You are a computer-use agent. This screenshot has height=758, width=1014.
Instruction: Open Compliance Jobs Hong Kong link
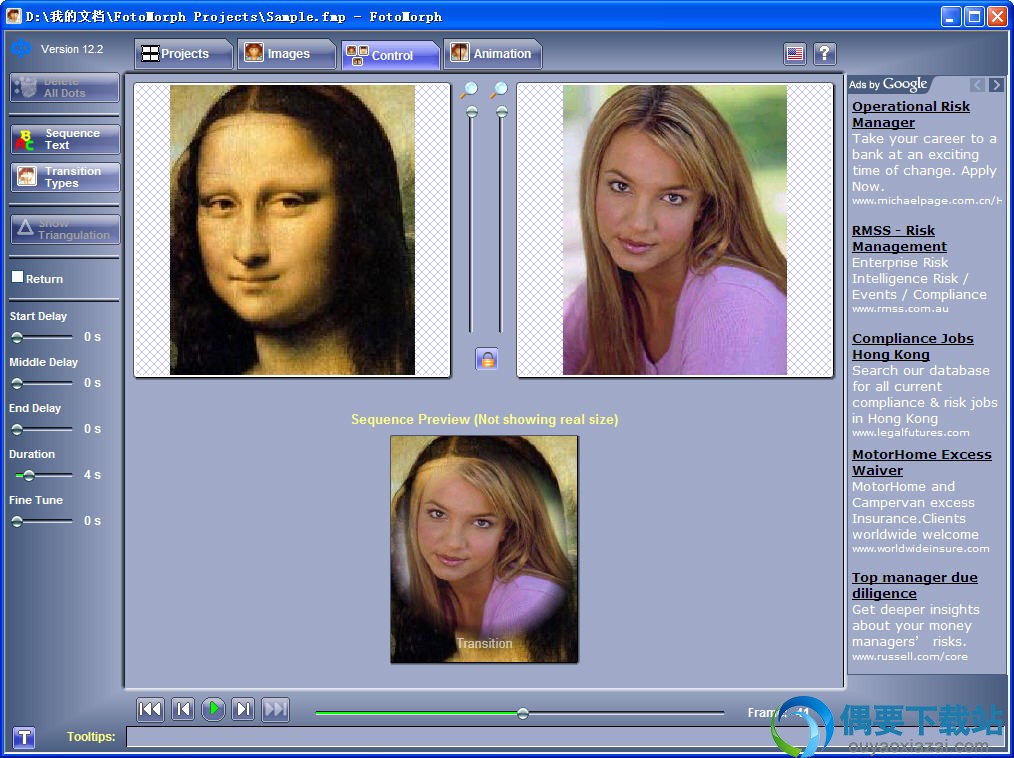(x=912, y=346)
